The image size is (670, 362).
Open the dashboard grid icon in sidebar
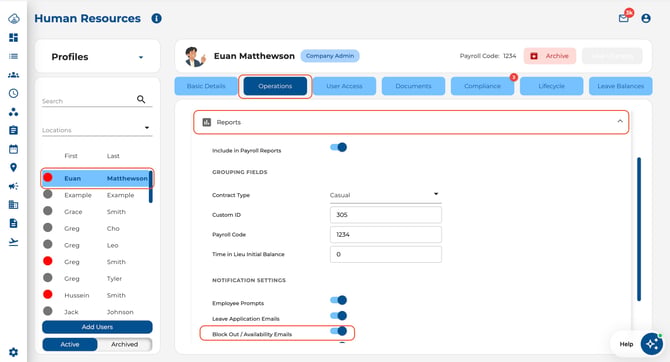[x=13, y=38]
